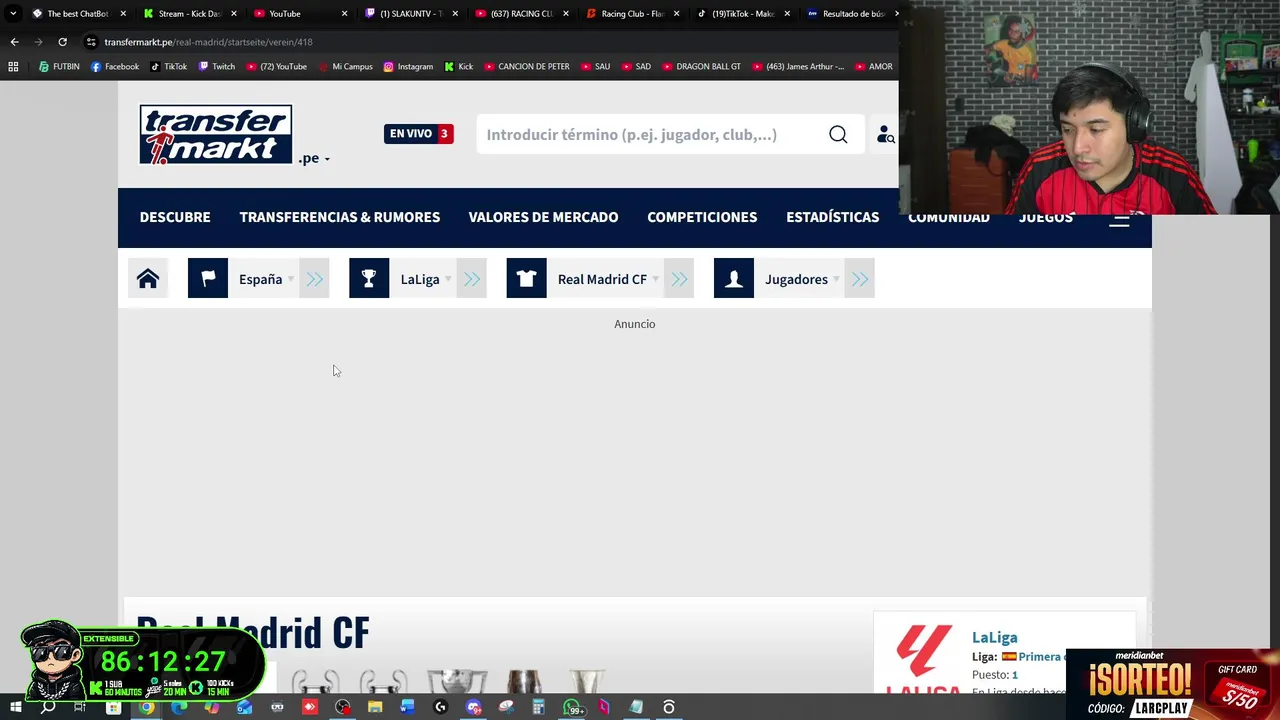Open the Twitch bookmark

tap(217, 67)
